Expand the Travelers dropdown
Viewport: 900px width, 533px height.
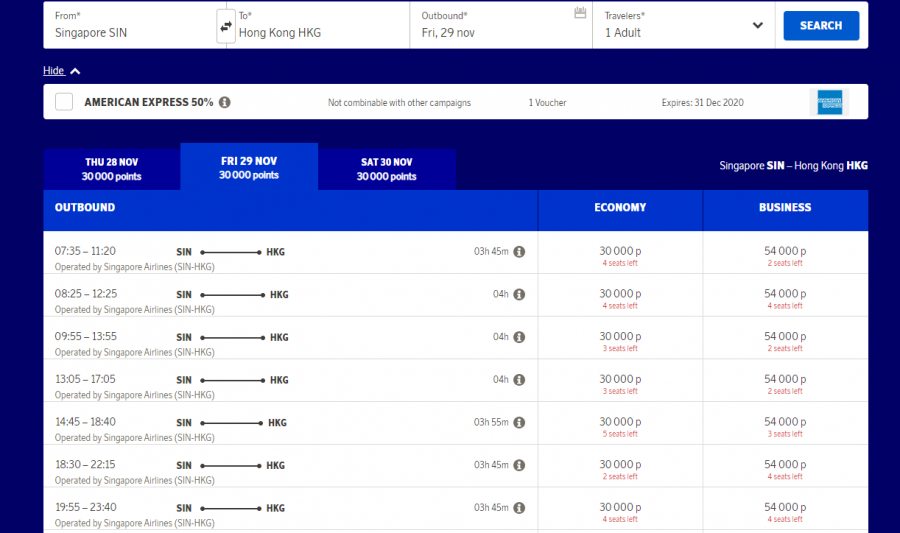point(757,26)
